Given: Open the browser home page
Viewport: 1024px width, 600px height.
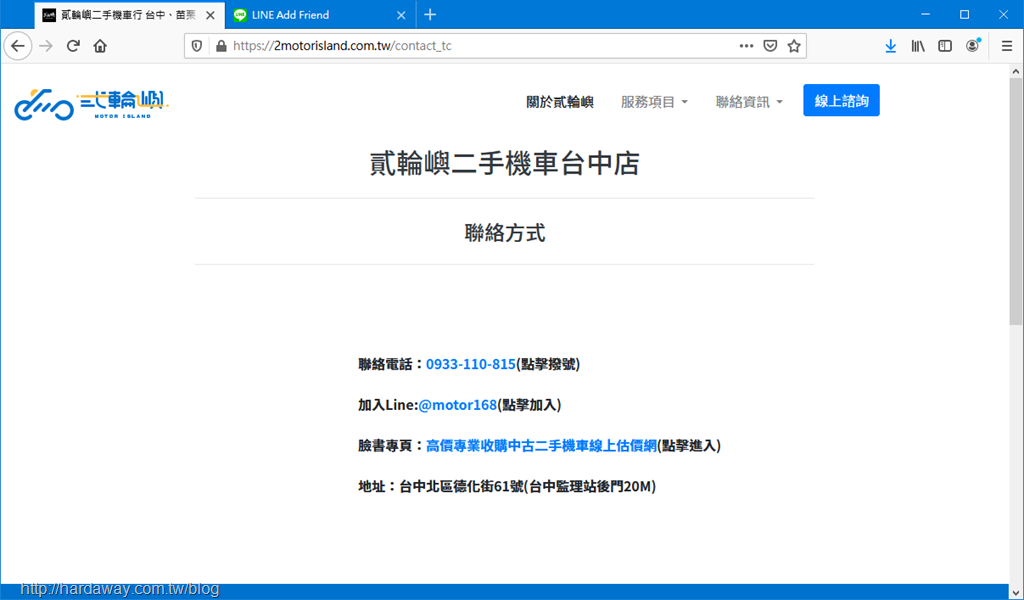Looking at the screenshot, I should (100, 46).
